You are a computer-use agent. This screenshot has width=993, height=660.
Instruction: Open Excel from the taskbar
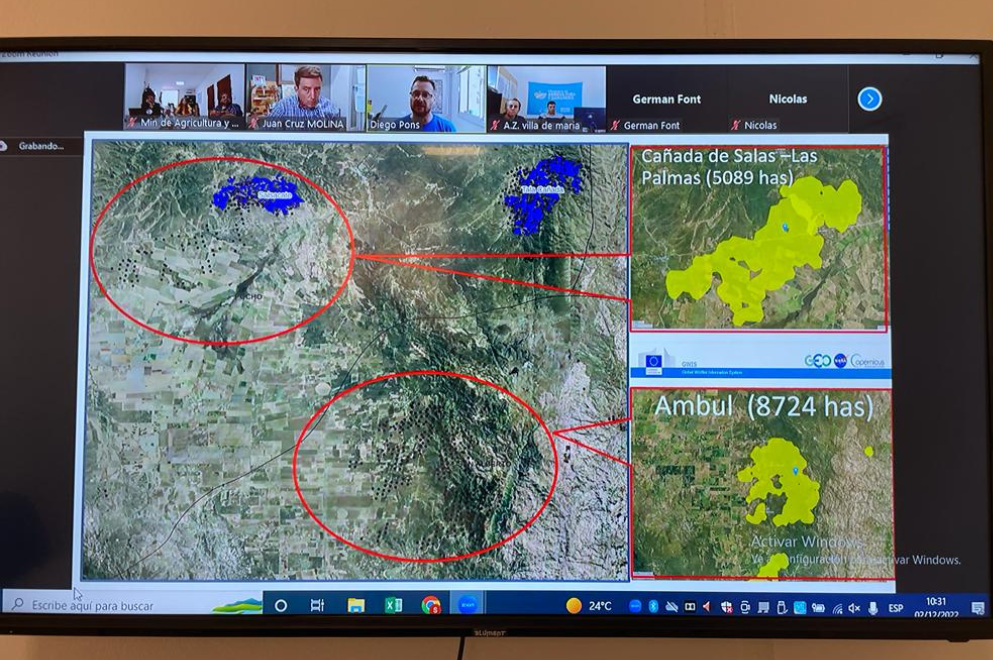(x=394, y=606)
